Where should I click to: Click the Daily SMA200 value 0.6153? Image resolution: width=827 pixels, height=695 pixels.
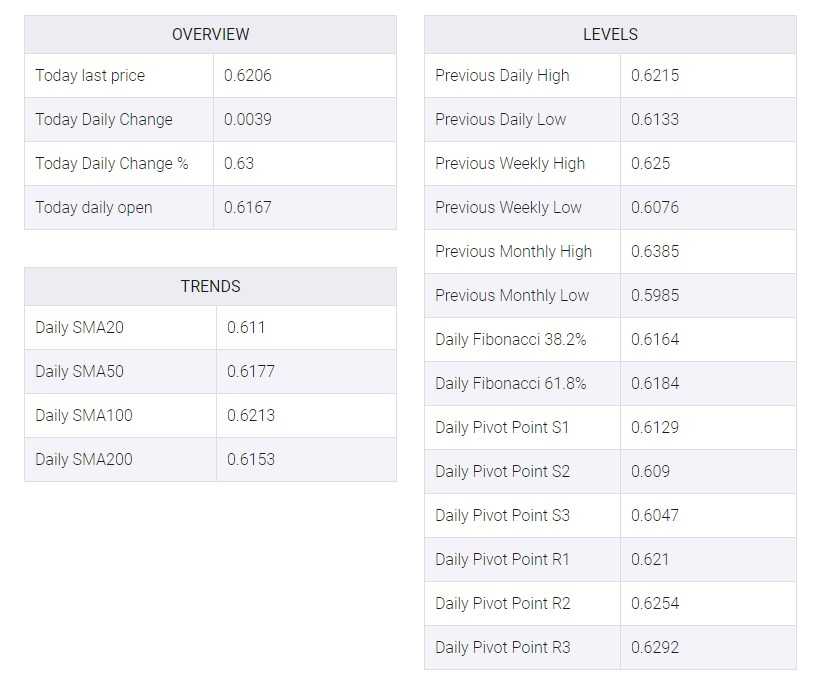[251, 459]
